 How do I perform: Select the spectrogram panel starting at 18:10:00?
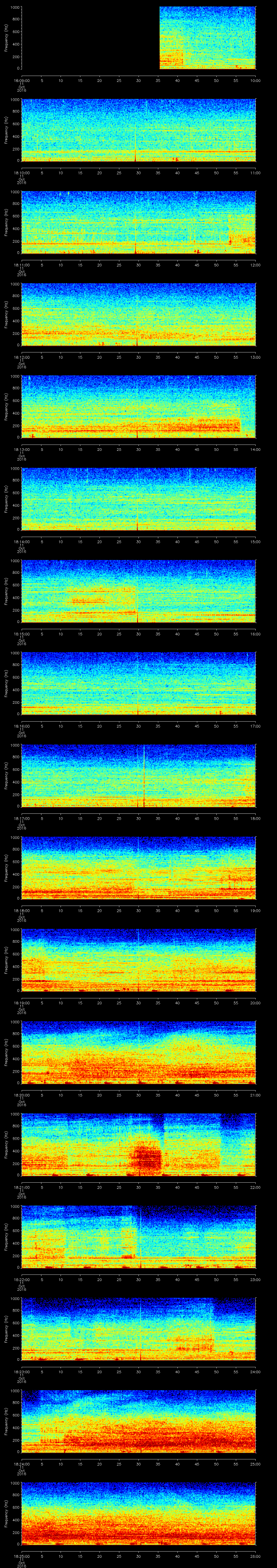(x=139, y=130)
